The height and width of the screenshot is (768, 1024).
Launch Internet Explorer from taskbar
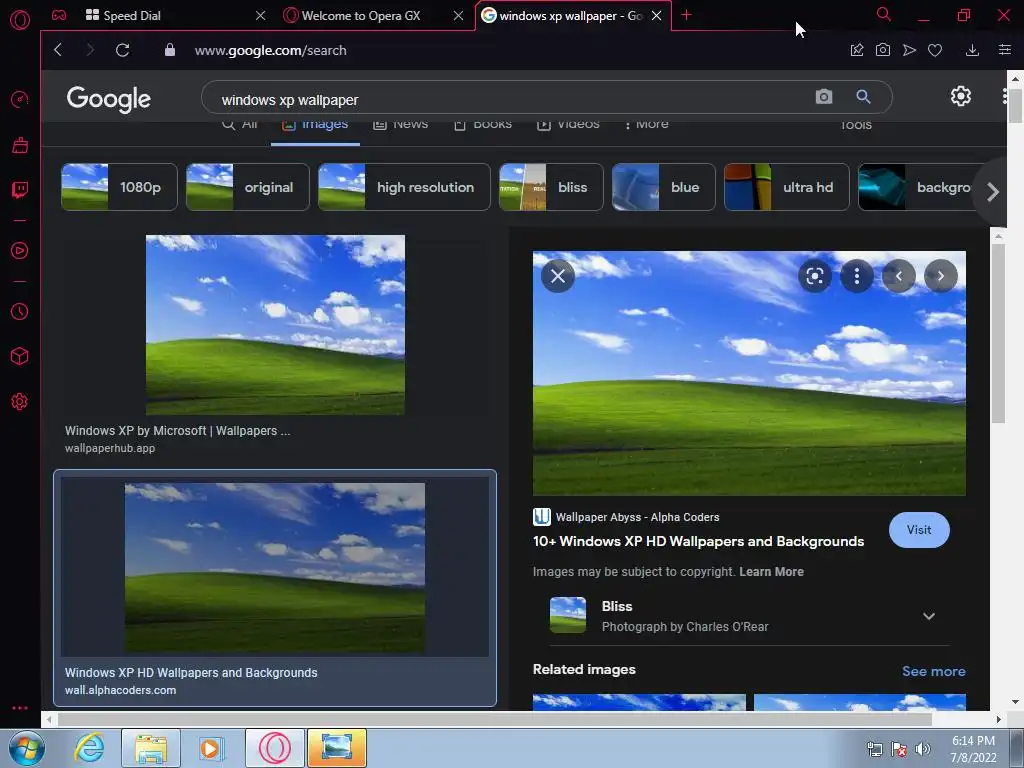coord(89,748)
